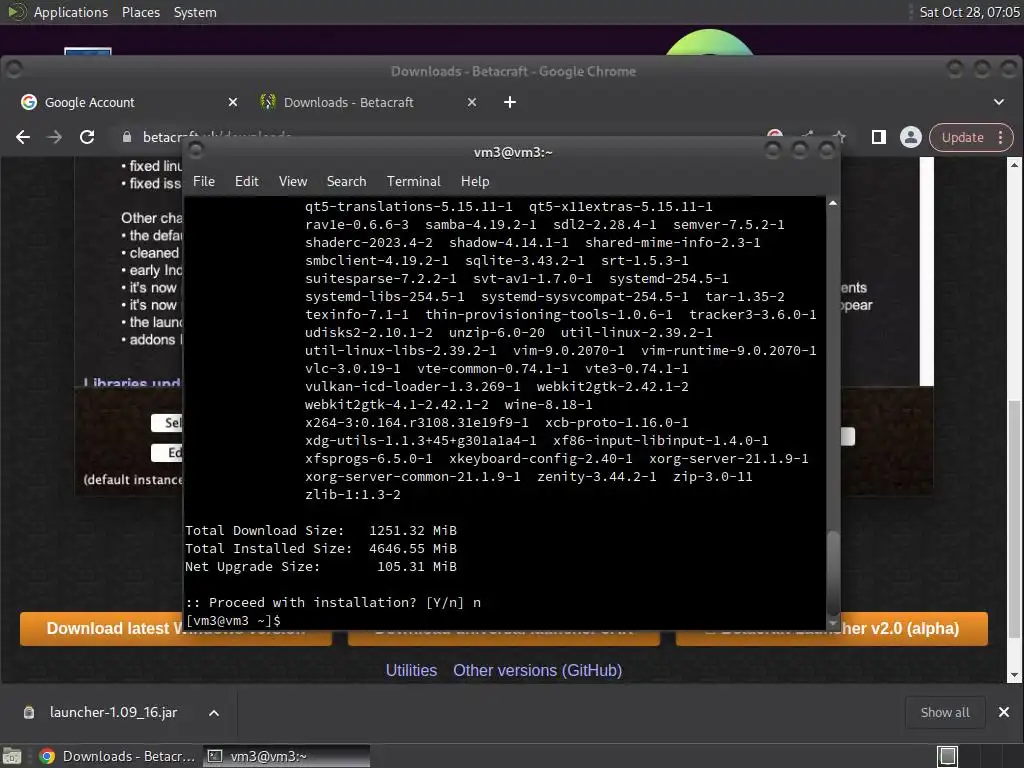Click the package text vlc-3.0.19-1
The image size is (1024, 768).
(x=353, y=368)
